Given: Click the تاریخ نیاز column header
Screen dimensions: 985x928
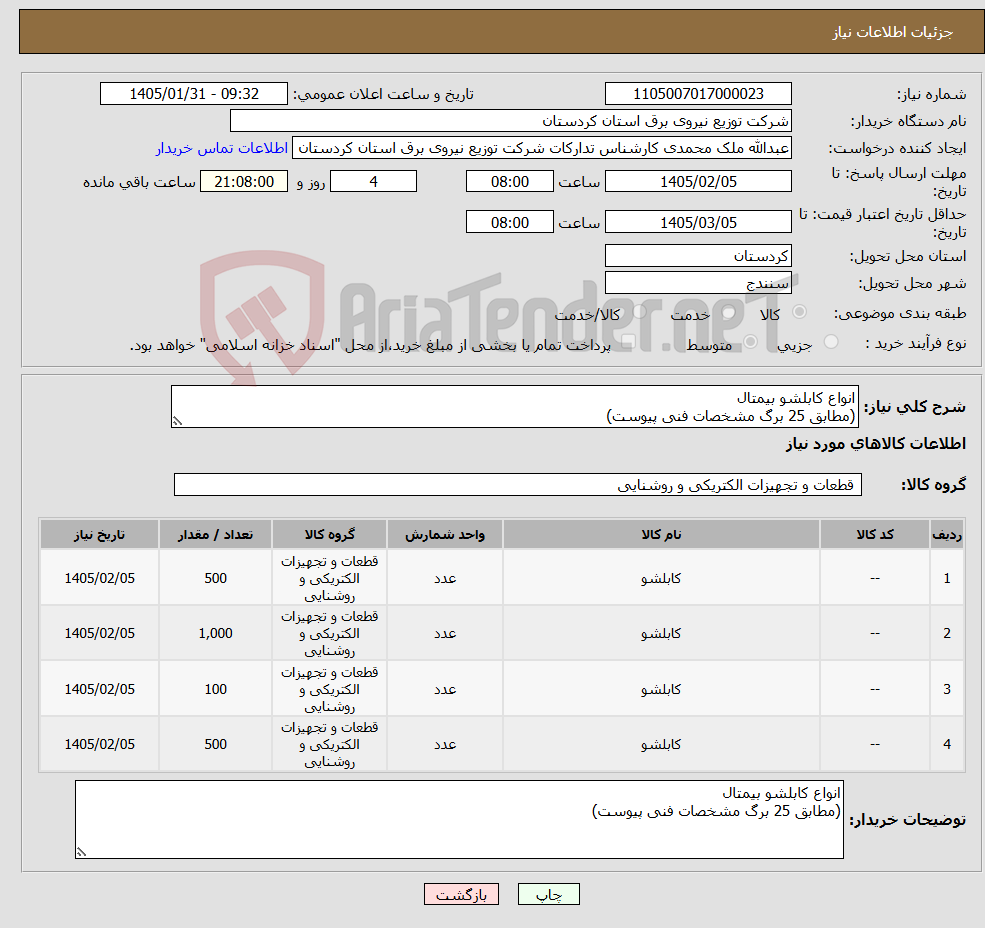Looking at the screenshot, I should coord(99,534).
